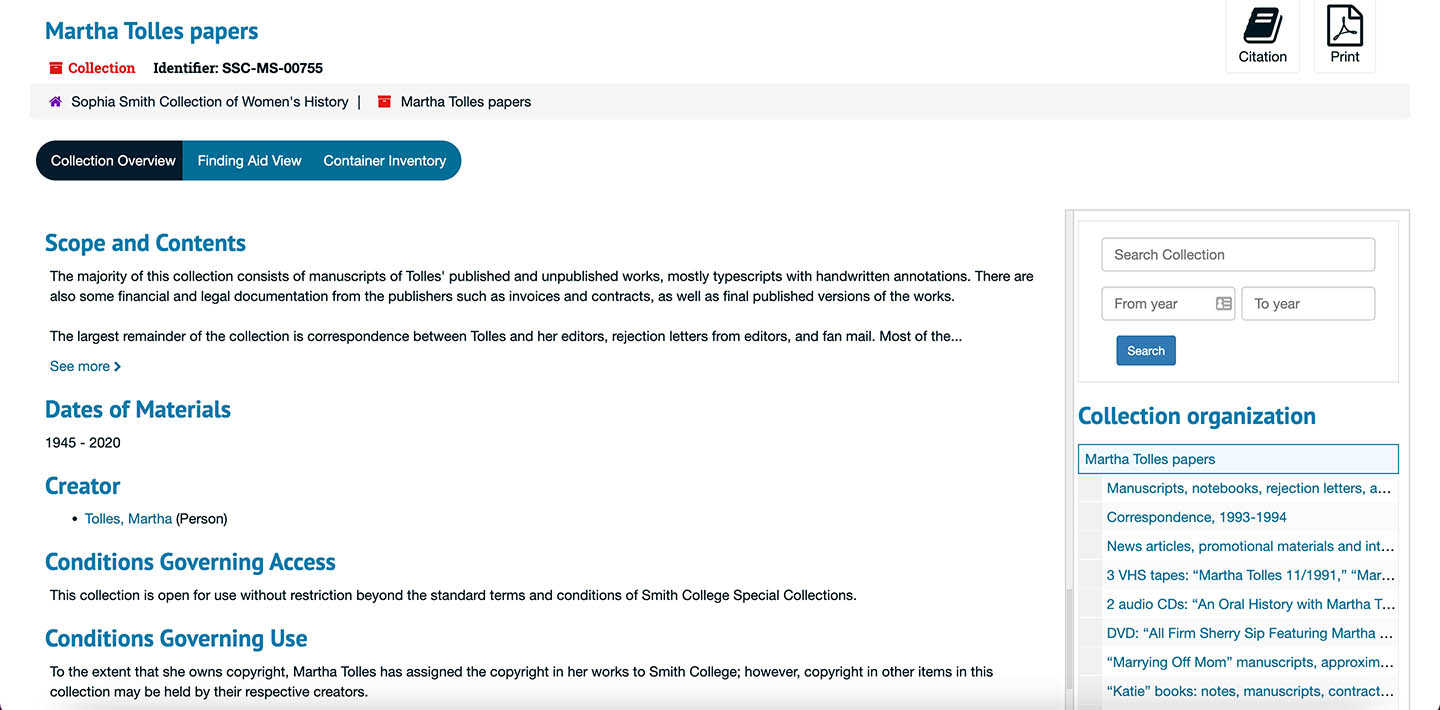
Task: Open the Tolles, Martha creator link
Action: click(127, 519)
